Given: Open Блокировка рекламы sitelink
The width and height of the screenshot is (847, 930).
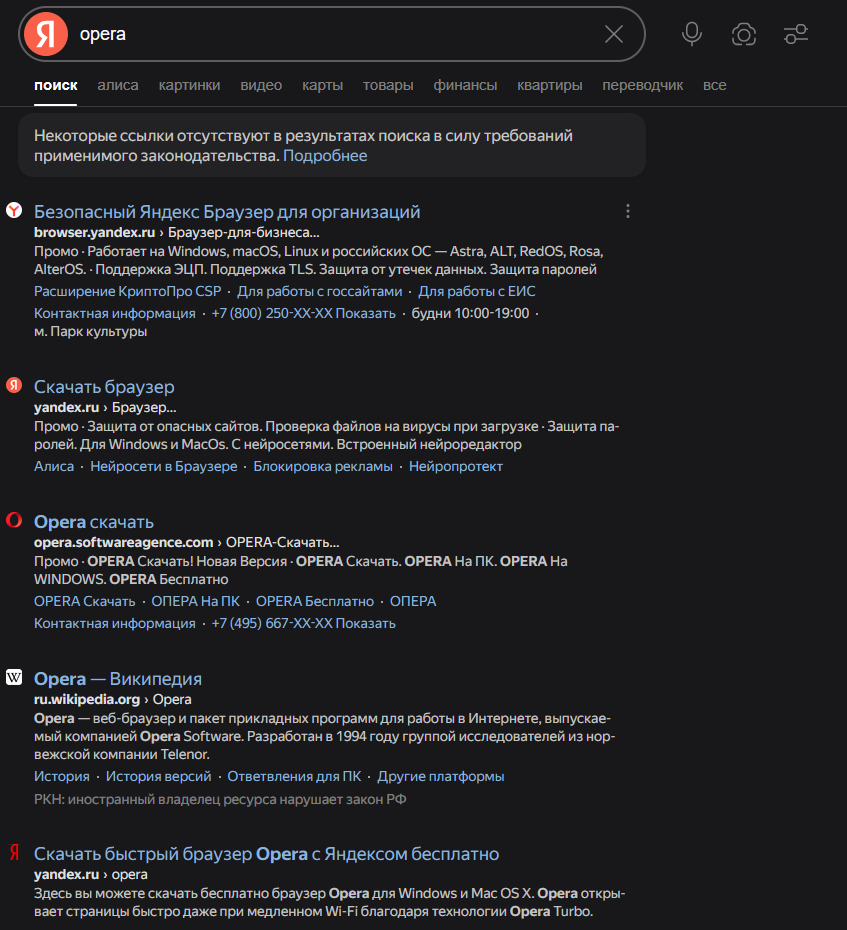Looking at the screenshot, I should (323, 467).
